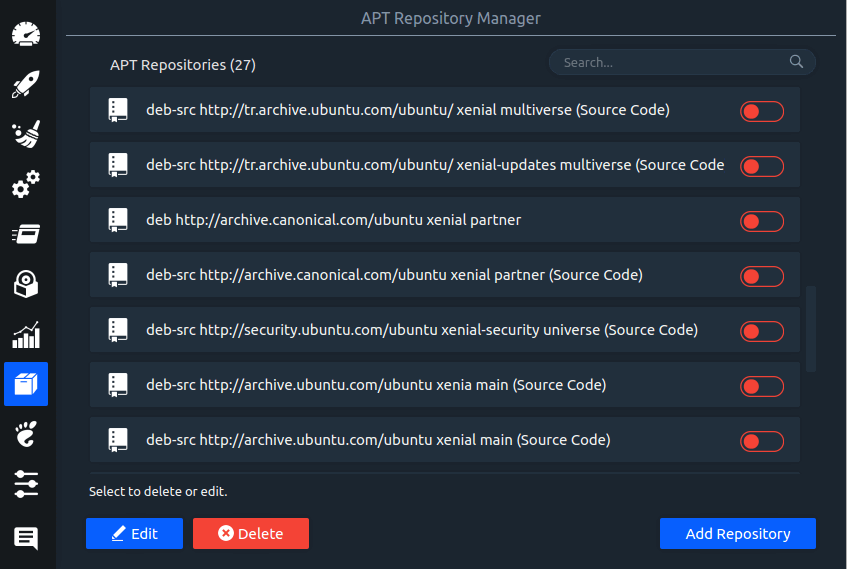The width and height of the screenshot is (847, 569).
Task: Click the red Delete button
Action: (251, 534)
